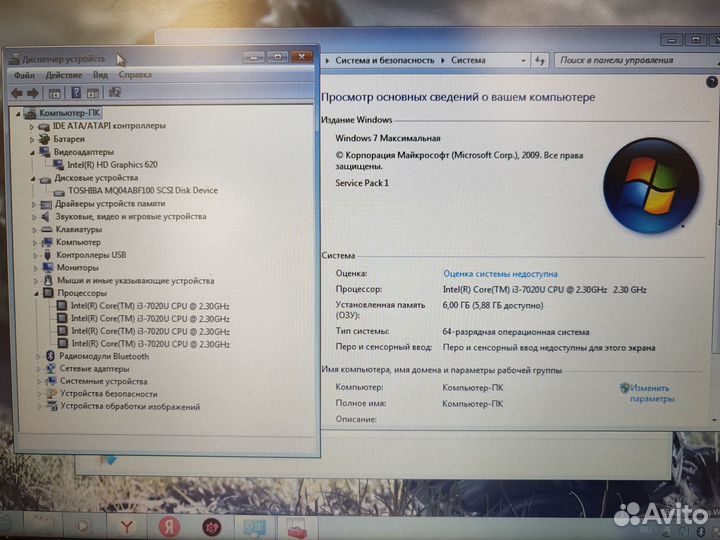The image size is (720, 540).
Task: Click the help icon in System window
Action: pyautogui.click(x=712, y=82)
